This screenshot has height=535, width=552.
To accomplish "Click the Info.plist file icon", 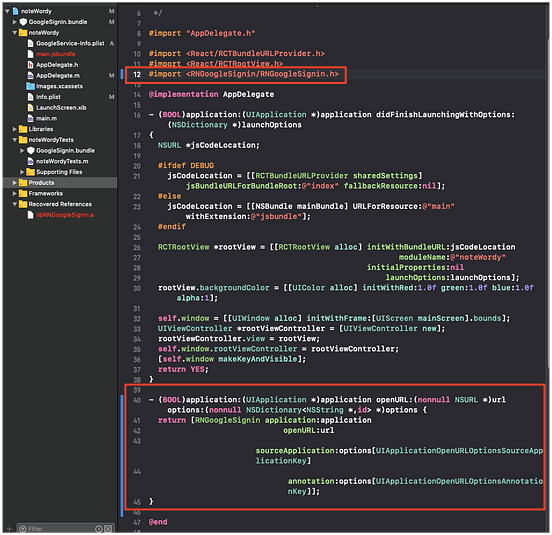I will click(x=31, y=97).
